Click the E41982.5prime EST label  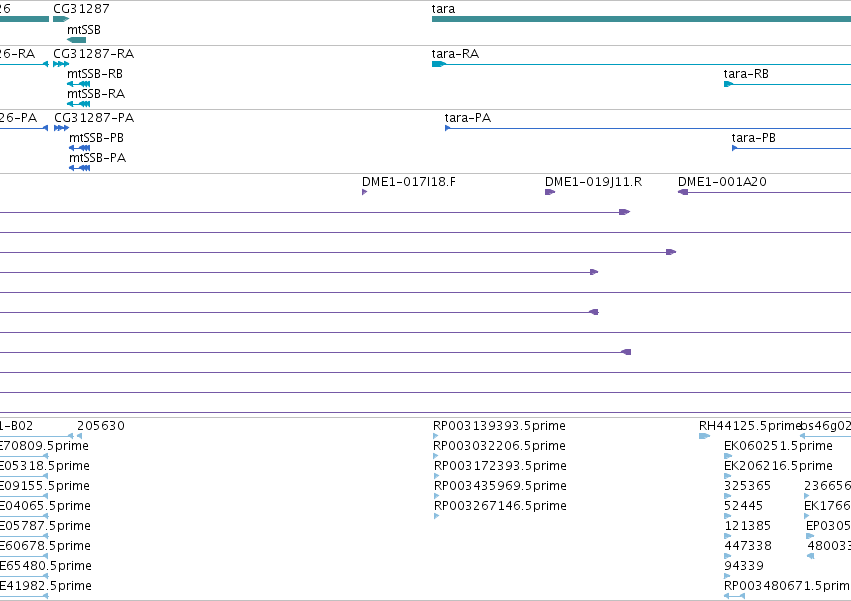pyautogui.click(x=46, y=586)
